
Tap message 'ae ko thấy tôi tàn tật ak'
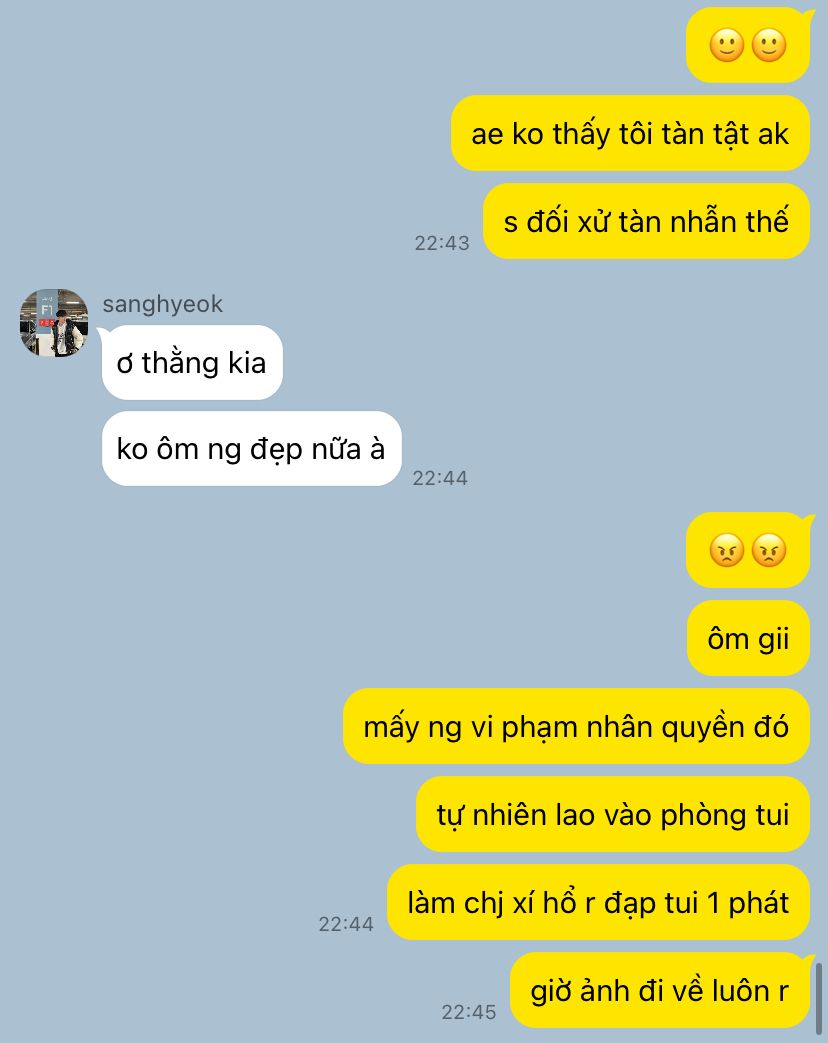tap(630, 133)
